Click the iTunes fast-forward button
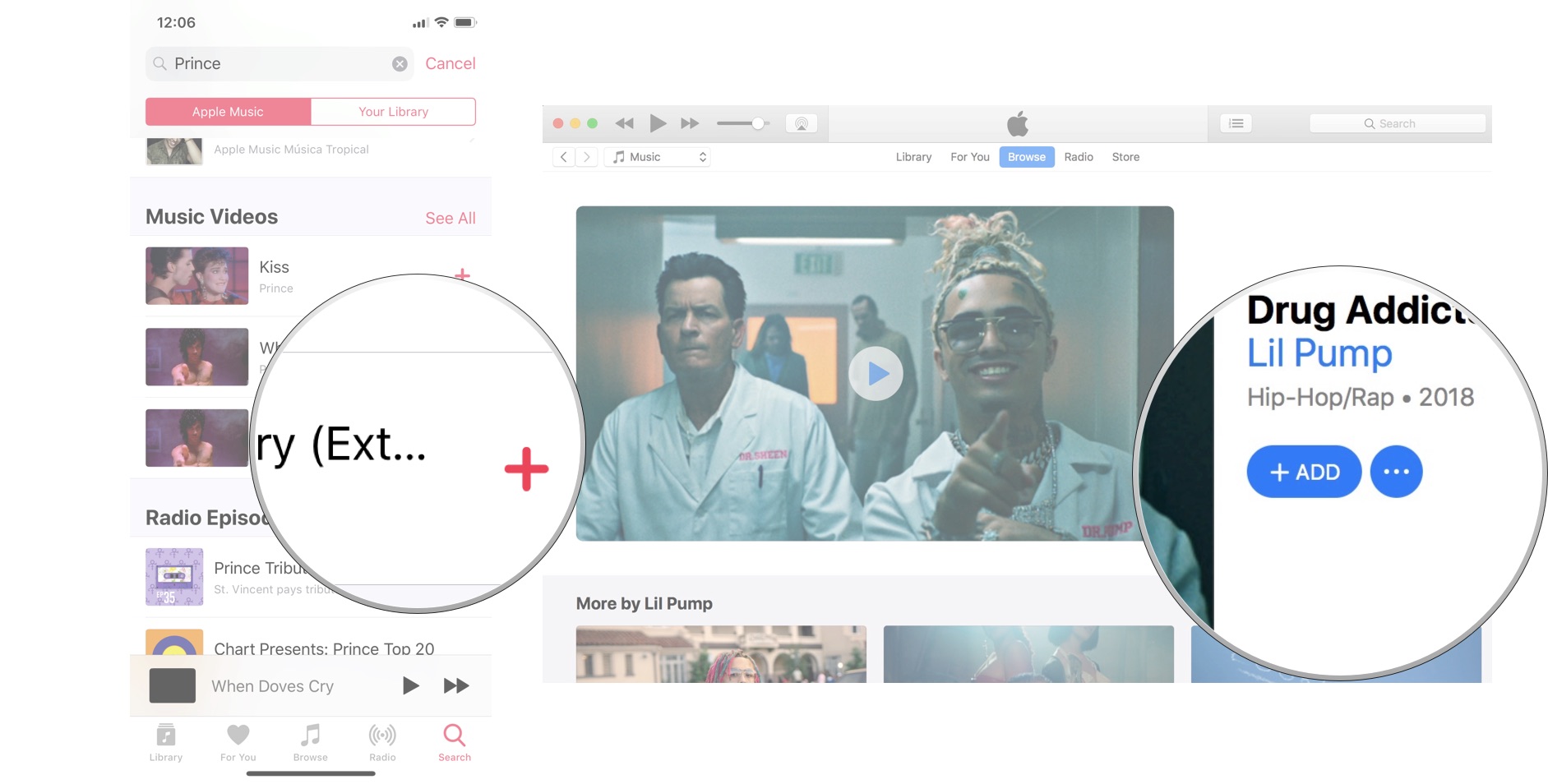Screen dimensions: 1548x784 (x=690, y=123)
